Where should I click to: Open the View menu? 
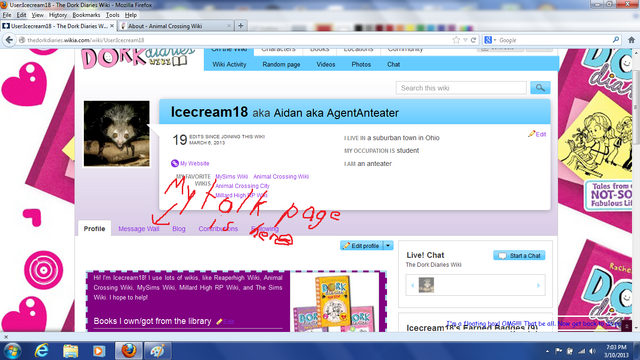37,15
